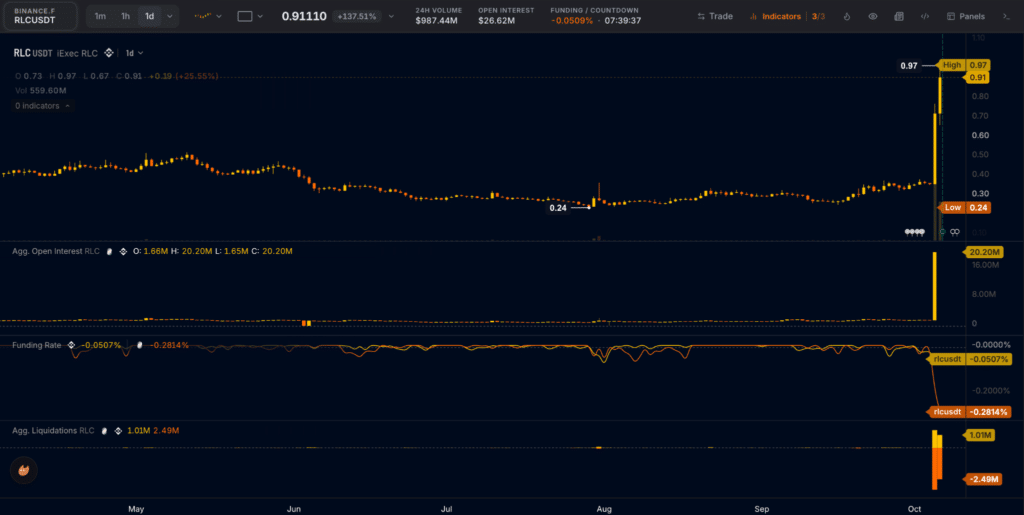Expand the chart type dropdown chevron
The height and width of the screenshot is (515, 1024).
tap(219, 16)
